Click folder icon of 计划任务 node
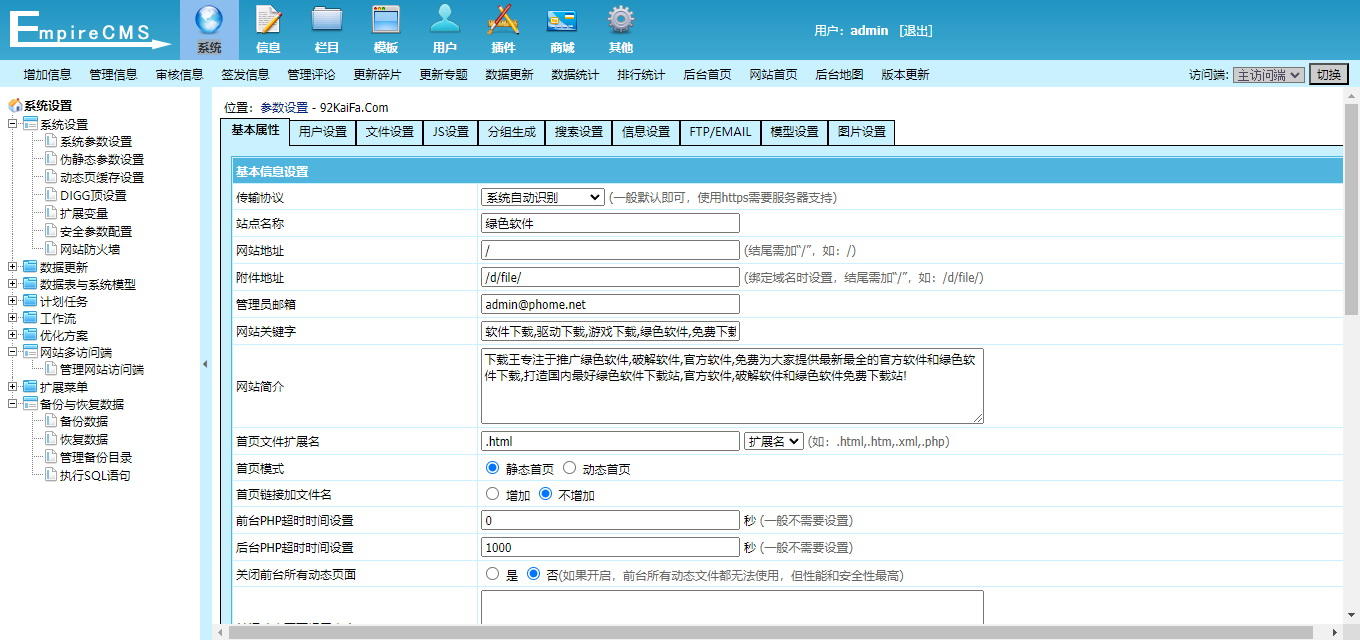Viewport: 1360px width, 640px height. (30, 301)
